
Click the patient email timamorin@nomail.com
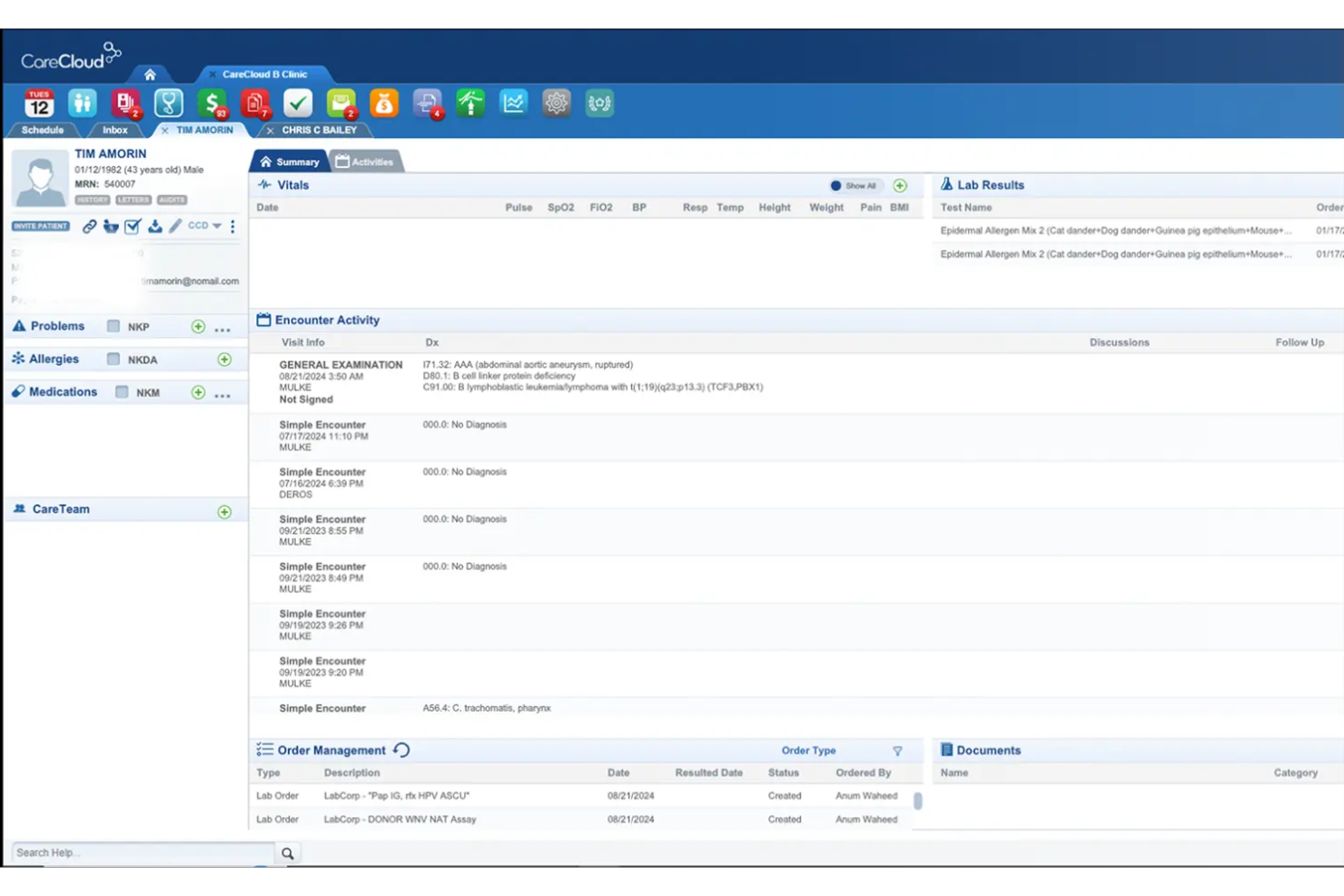coord(190,281)
